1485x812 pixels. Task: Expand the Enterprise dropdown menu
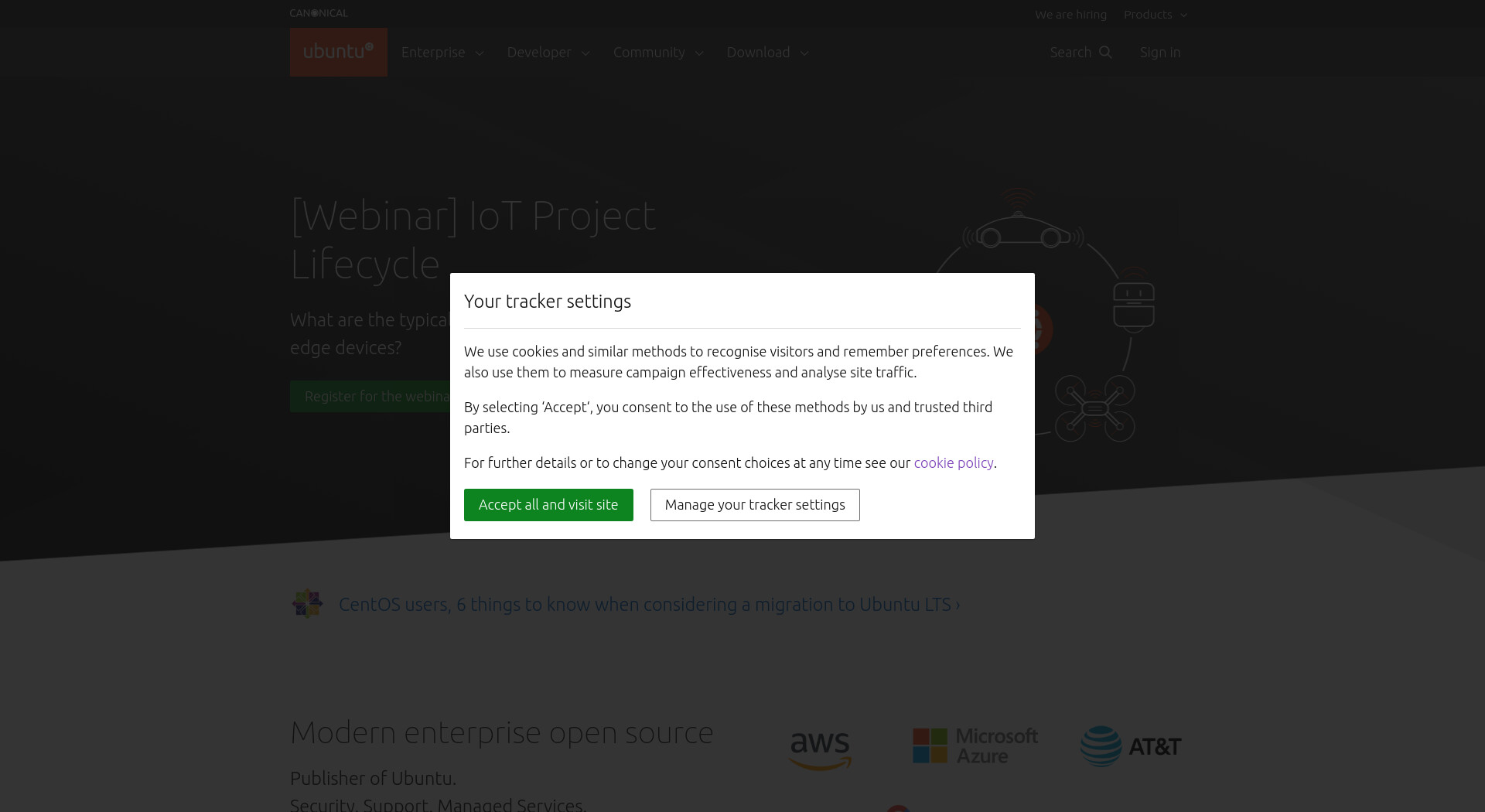click(442, 53)
